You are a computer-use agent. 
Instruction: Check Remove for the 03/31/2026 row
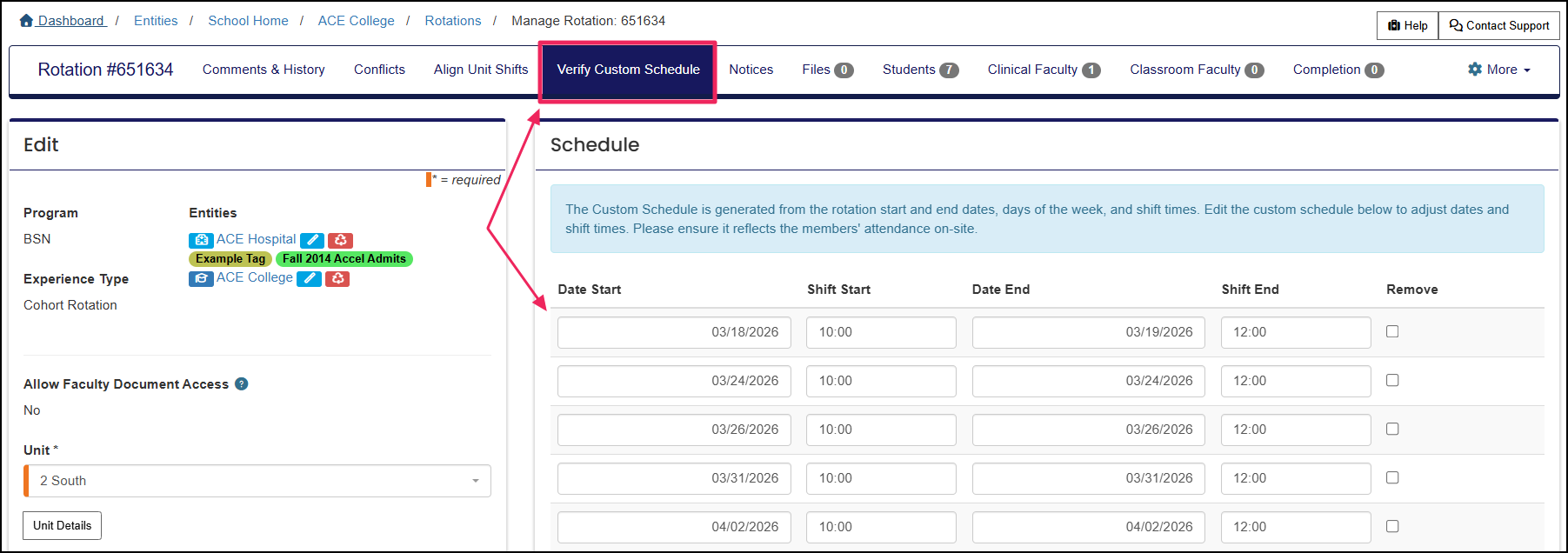click(1392, 477)
